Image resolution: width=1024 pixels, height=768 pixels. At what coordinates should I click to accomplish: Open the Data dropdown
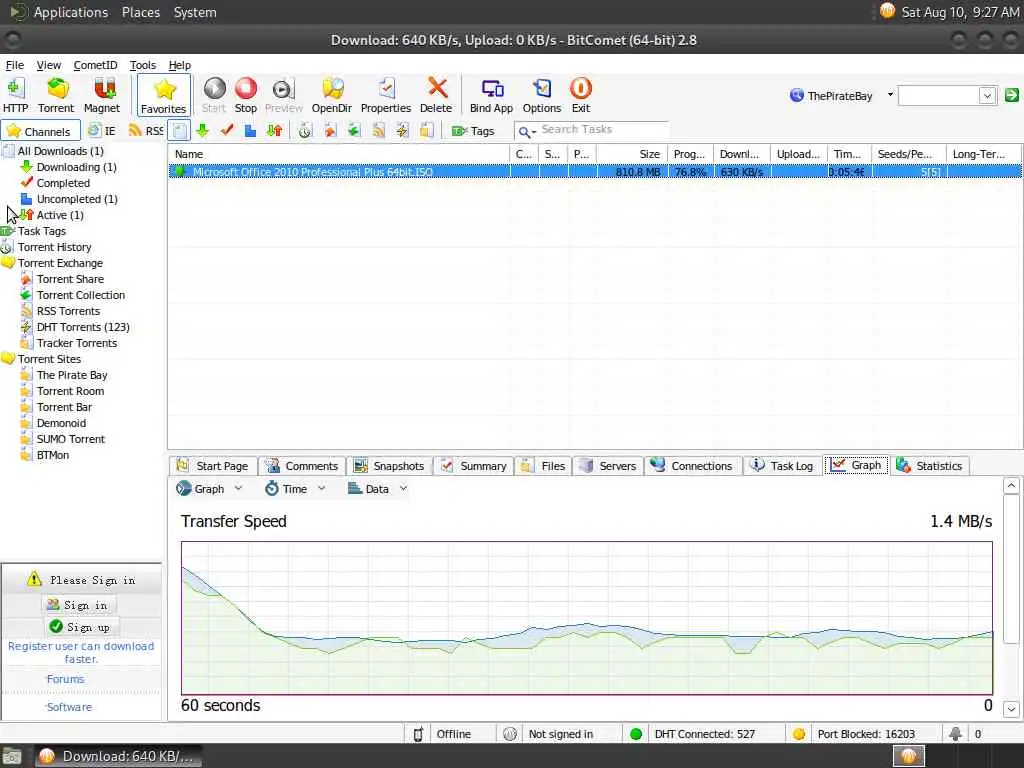[377, 488]
